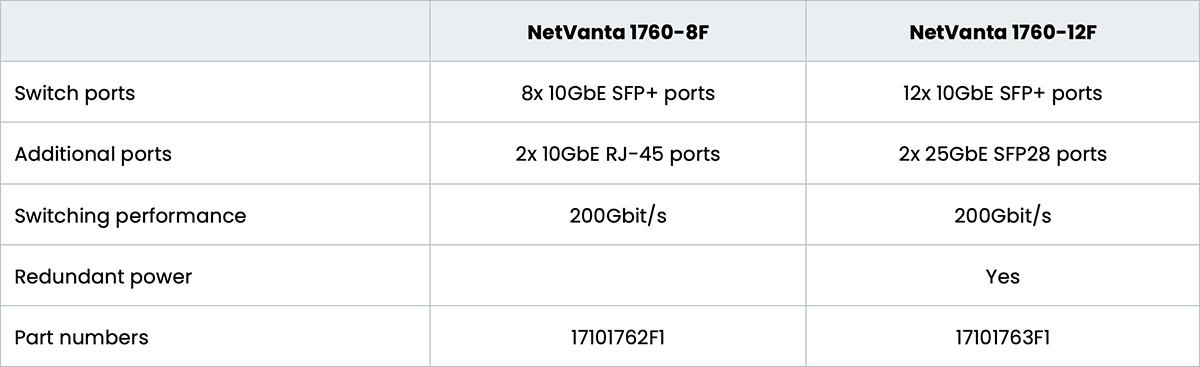Click the Part numbers row label

tap(82, 337)
